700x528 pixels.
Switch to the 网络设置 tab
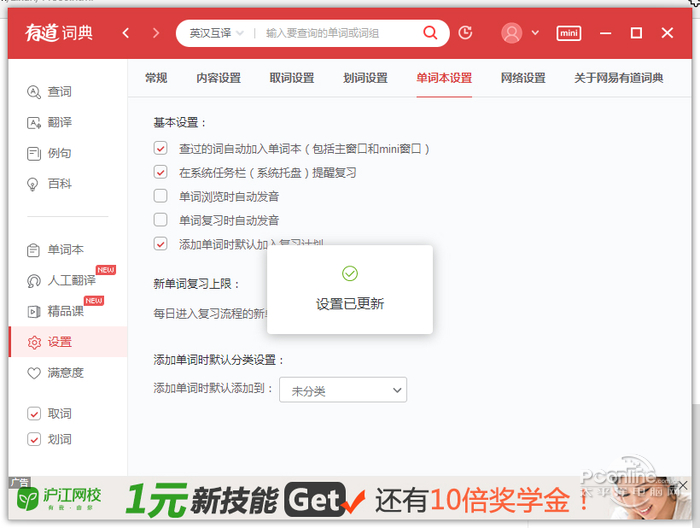click(x=523, y=78)
